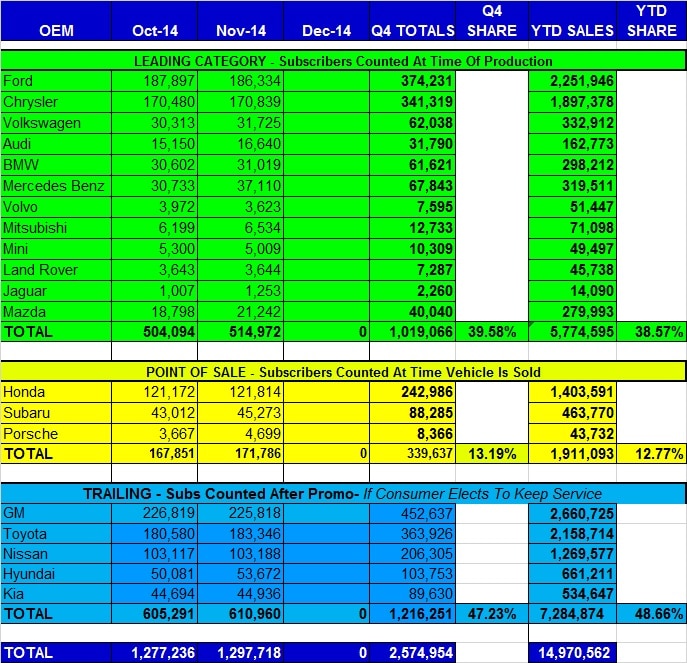The image size is (687, 663).
Task: Select the Mini row label
Action: (x=56, y=249)
